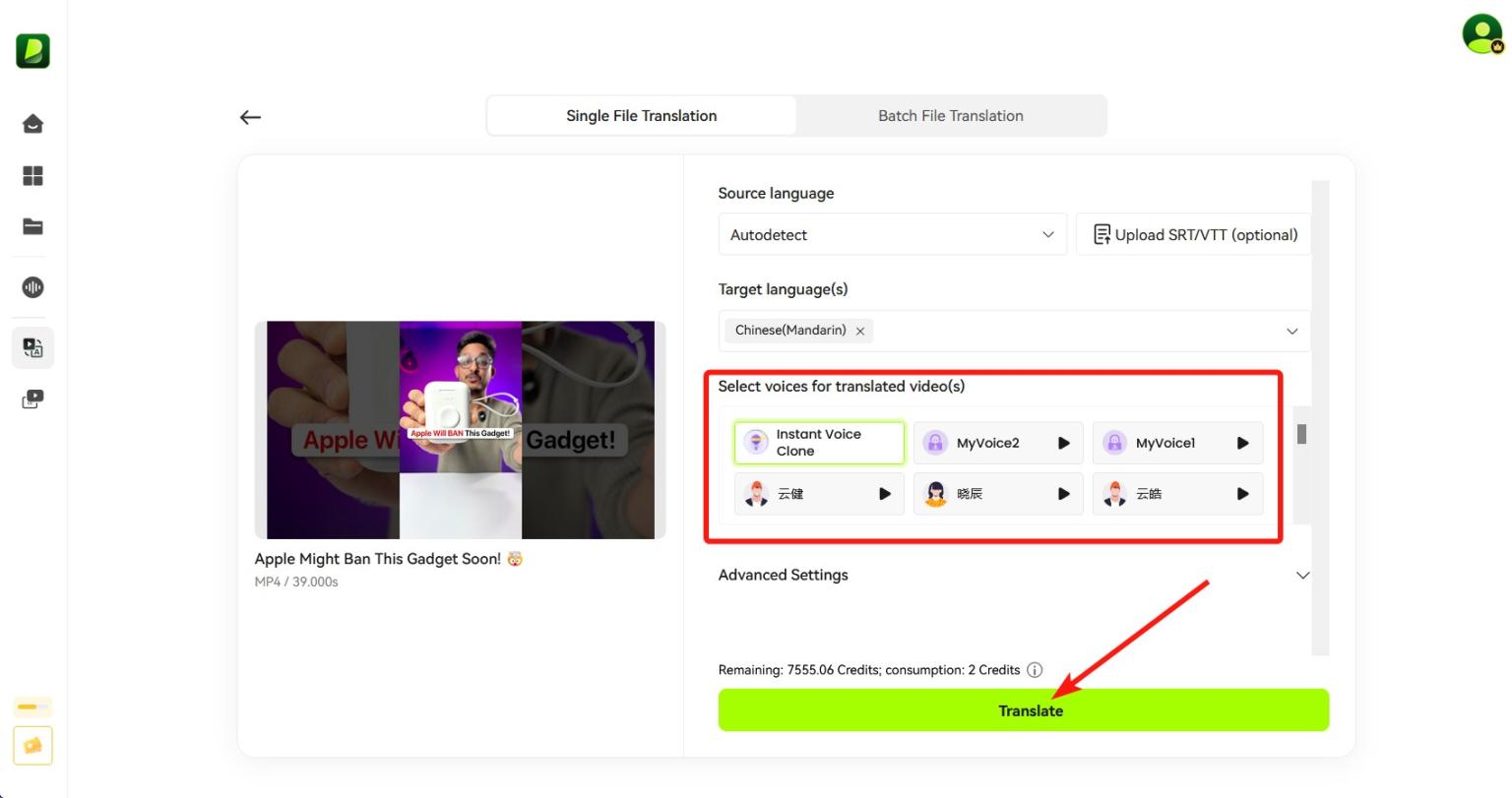Click the back arrow
1512x798 pixels.
click(x=250, y=117)
